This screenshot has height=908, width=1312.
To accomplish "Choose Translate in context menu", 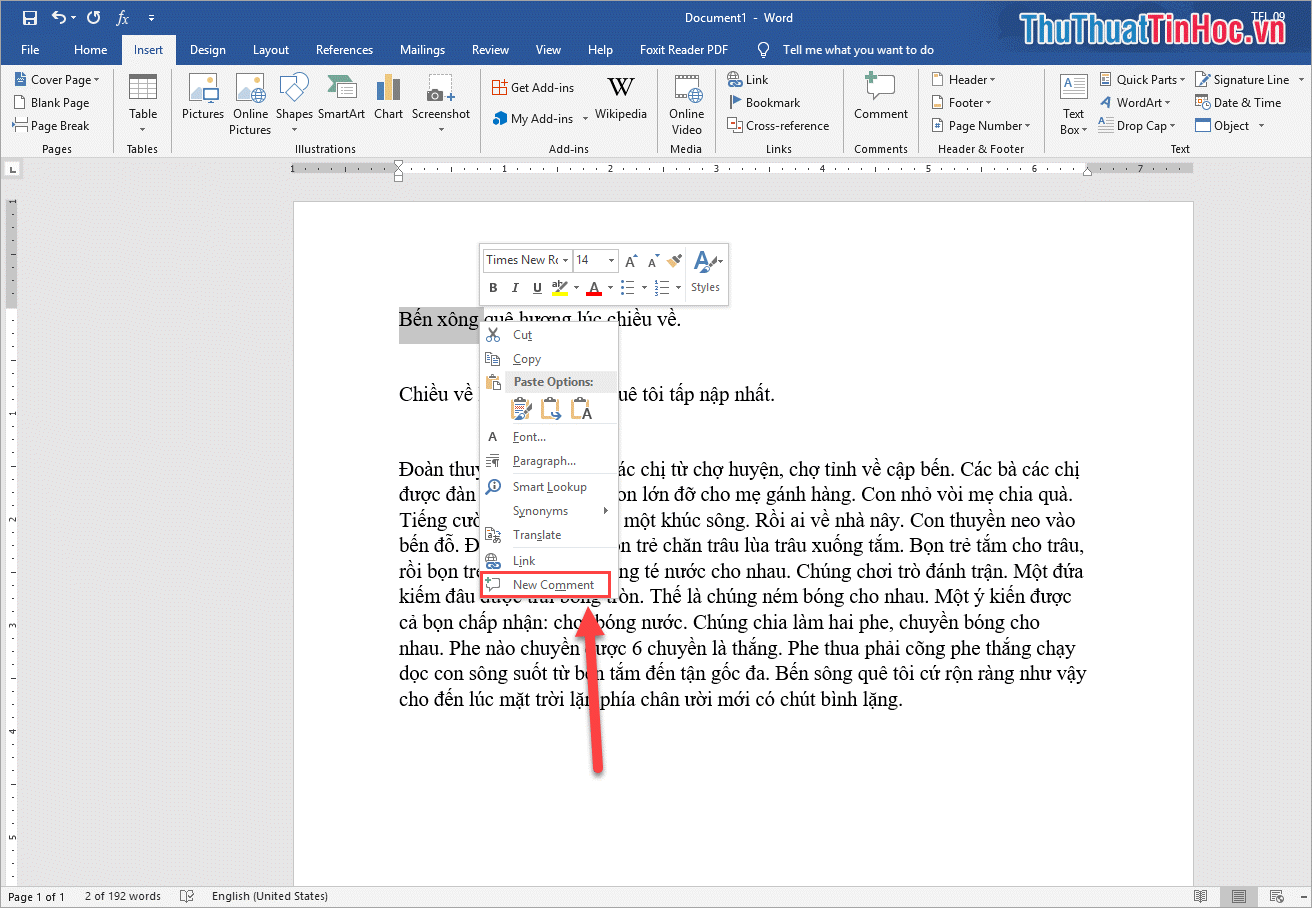I will click(x=549, y=535).
